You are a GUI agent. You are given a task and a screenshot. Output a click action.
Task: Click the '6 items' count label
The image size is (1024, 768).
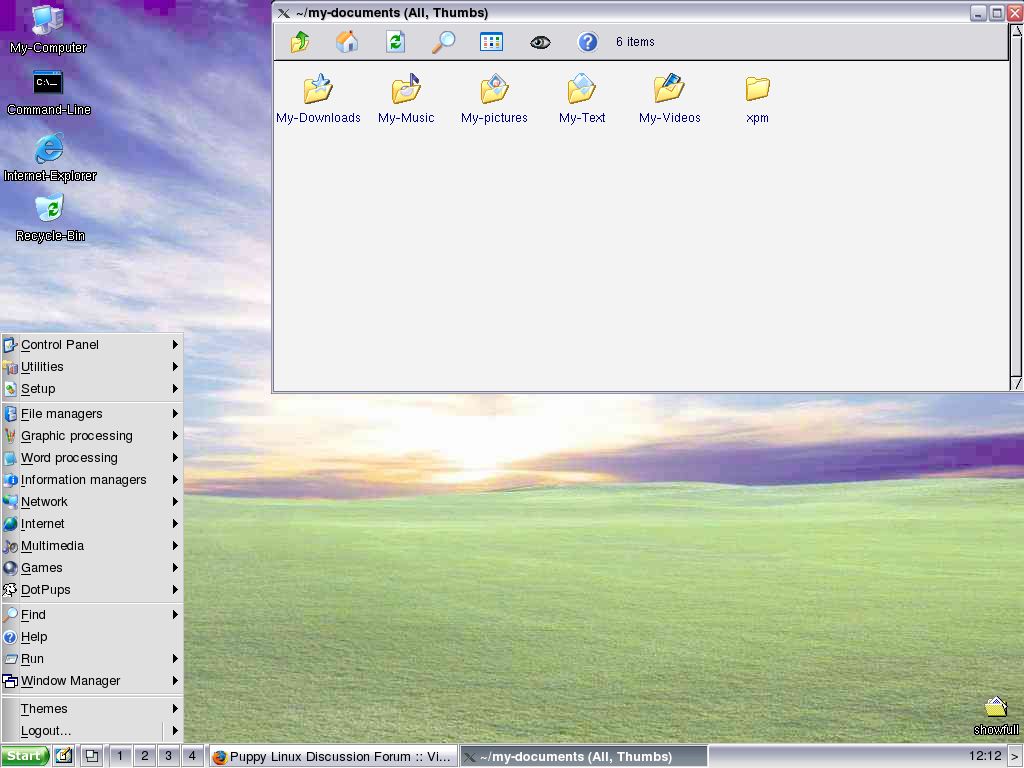tap(635, 42)
